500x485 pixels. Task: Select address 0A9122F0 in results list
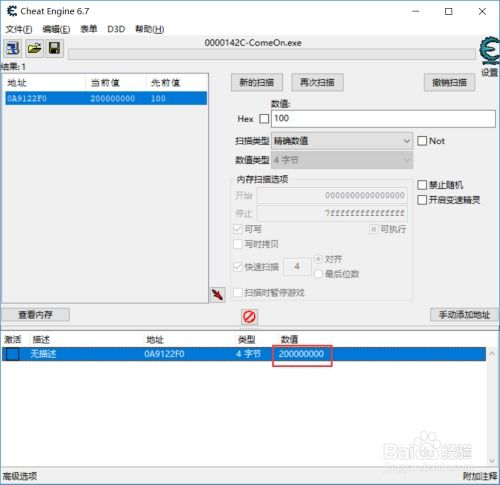tap(106, 98)
